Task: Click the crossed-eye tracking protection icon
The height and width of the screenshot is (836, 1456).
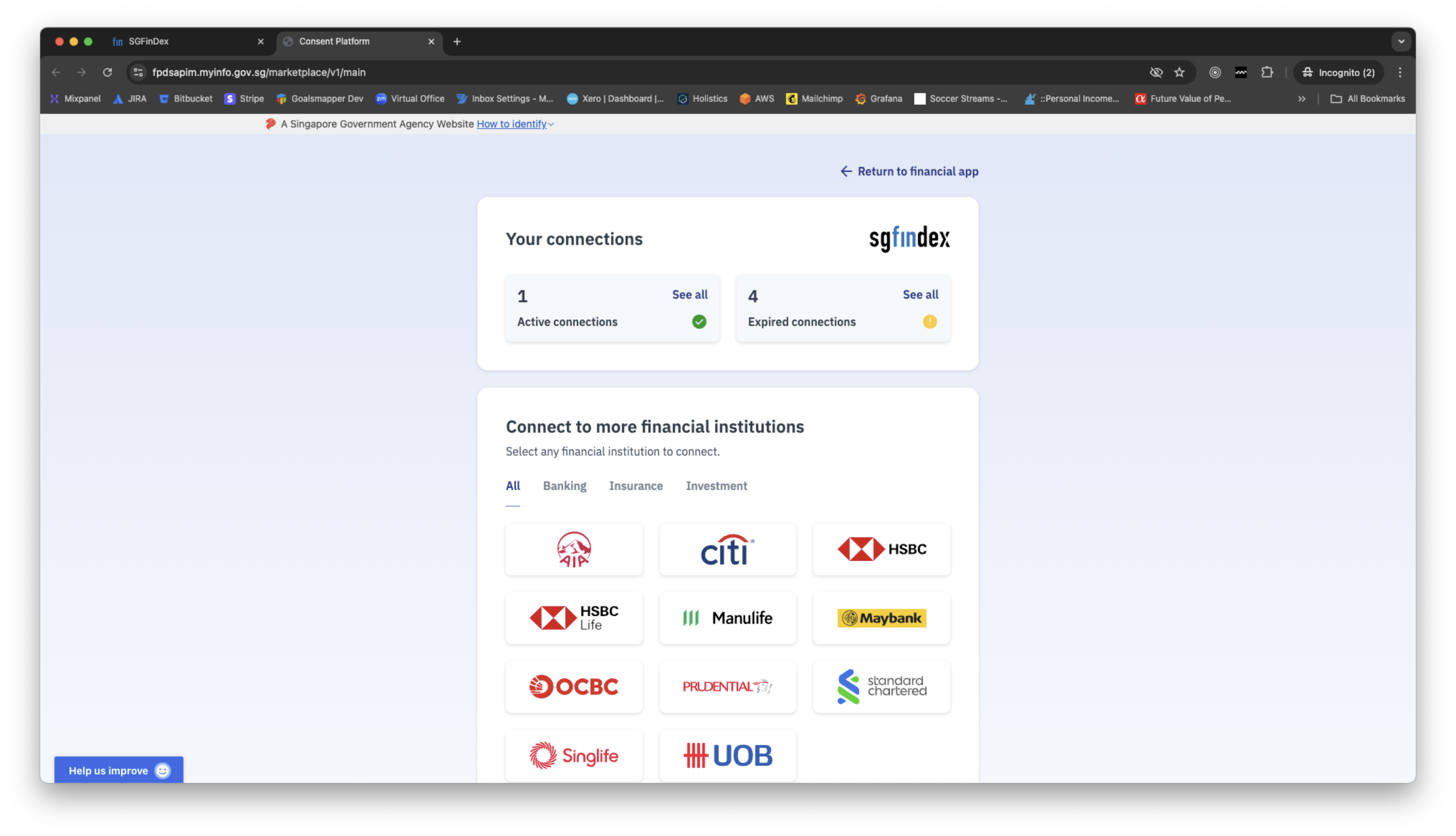Action: pos(1156,72)
